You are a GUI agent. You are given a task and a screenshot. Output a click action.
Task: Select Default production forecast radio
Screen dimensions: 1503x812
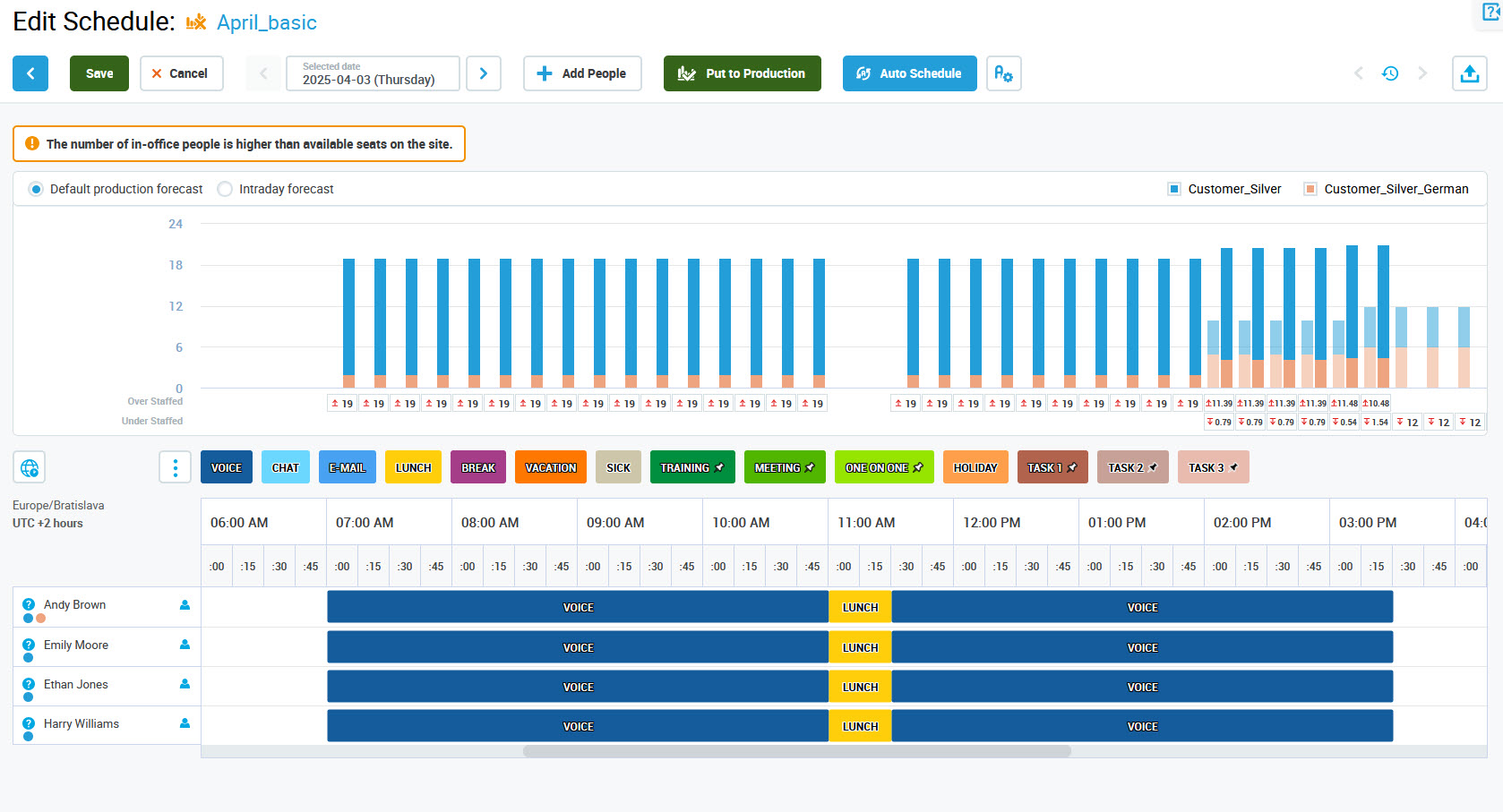(x=36, y=189)
